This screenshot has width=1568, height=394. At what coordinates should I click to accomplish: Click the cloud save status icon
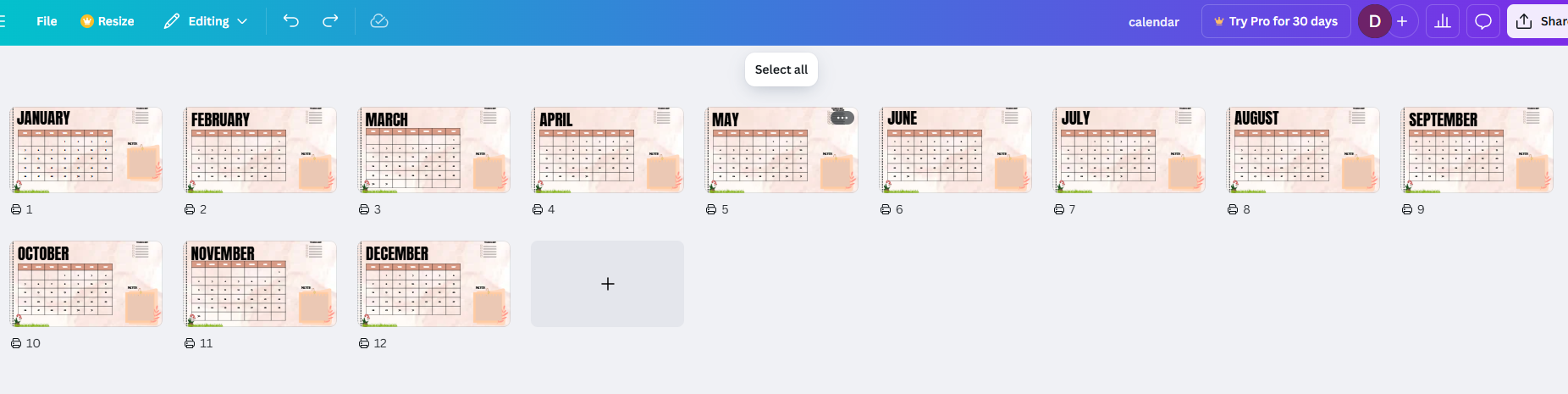379,21
